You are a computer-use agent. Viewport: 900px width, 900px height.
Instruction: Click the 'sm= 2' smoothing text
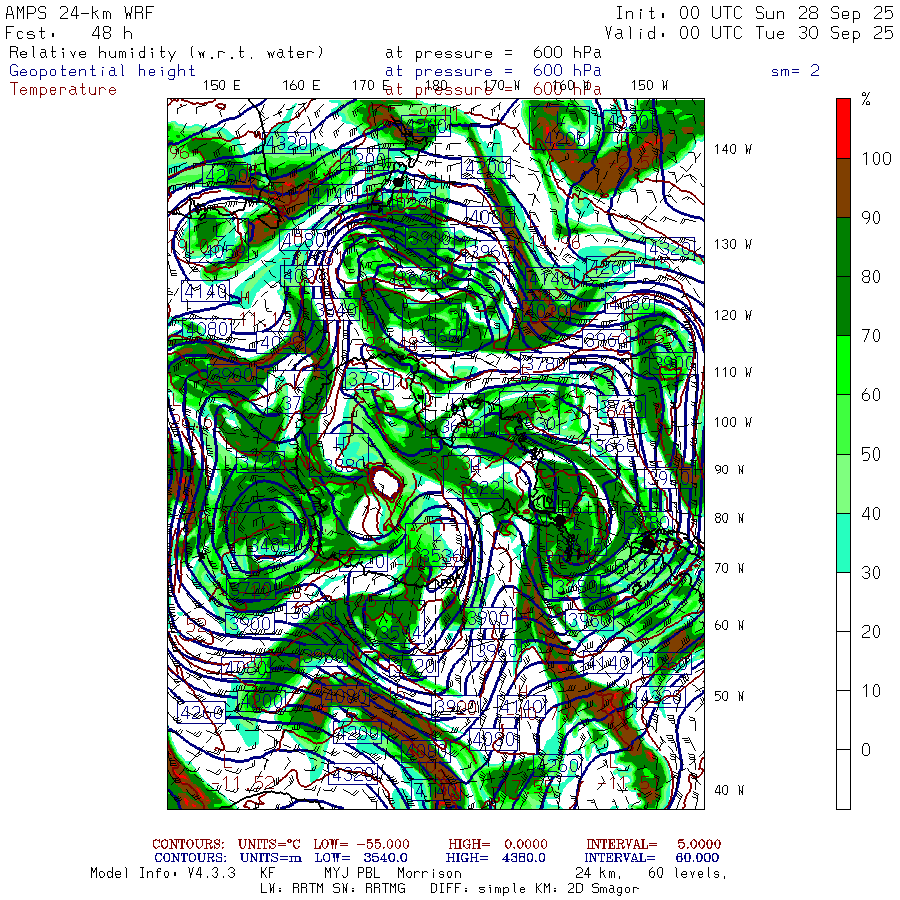tap(795, 71)
